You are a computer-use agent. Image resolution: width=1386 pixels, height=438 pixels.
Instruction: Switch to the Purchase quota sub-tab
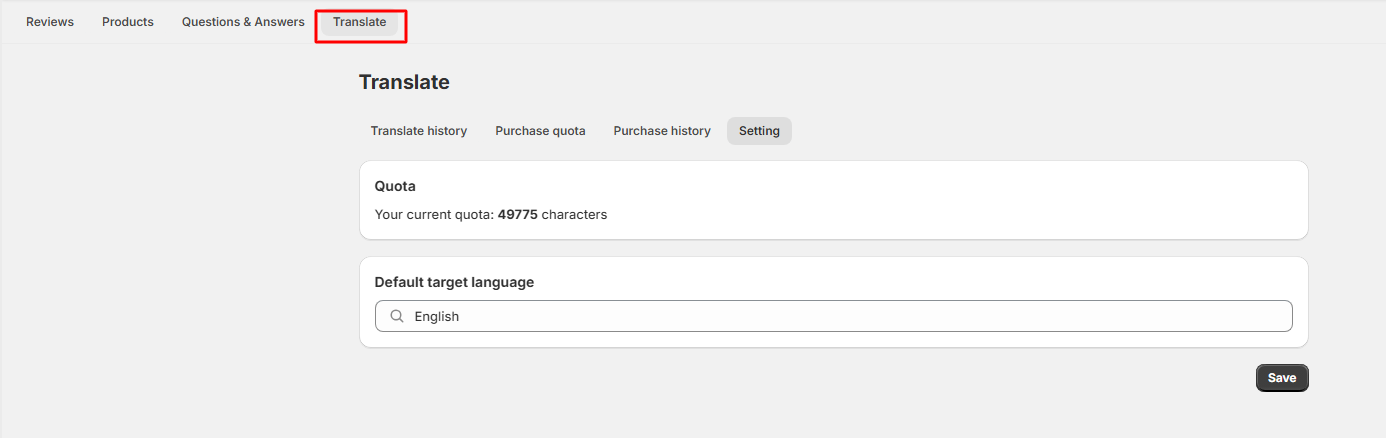[x=540, y=131]
